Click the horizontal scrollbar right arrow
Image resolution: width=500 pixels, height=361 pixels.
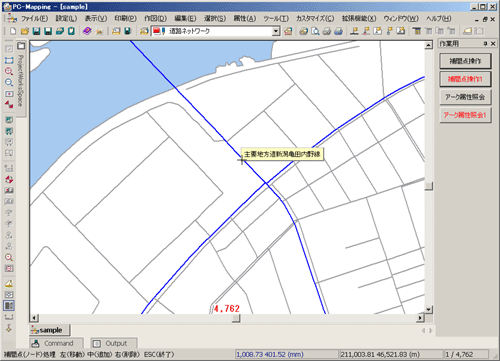point(420,318)
